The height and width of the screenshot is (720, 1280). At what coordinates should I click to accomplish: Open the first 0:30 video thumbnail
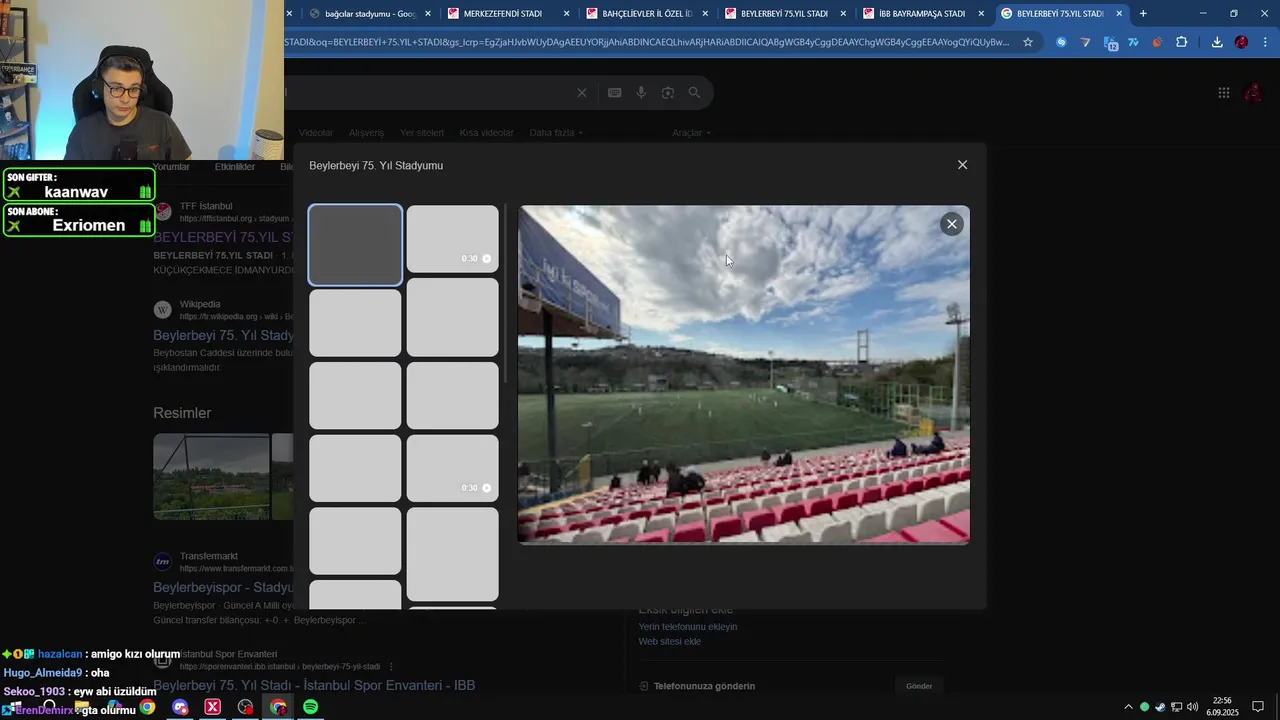452,239
